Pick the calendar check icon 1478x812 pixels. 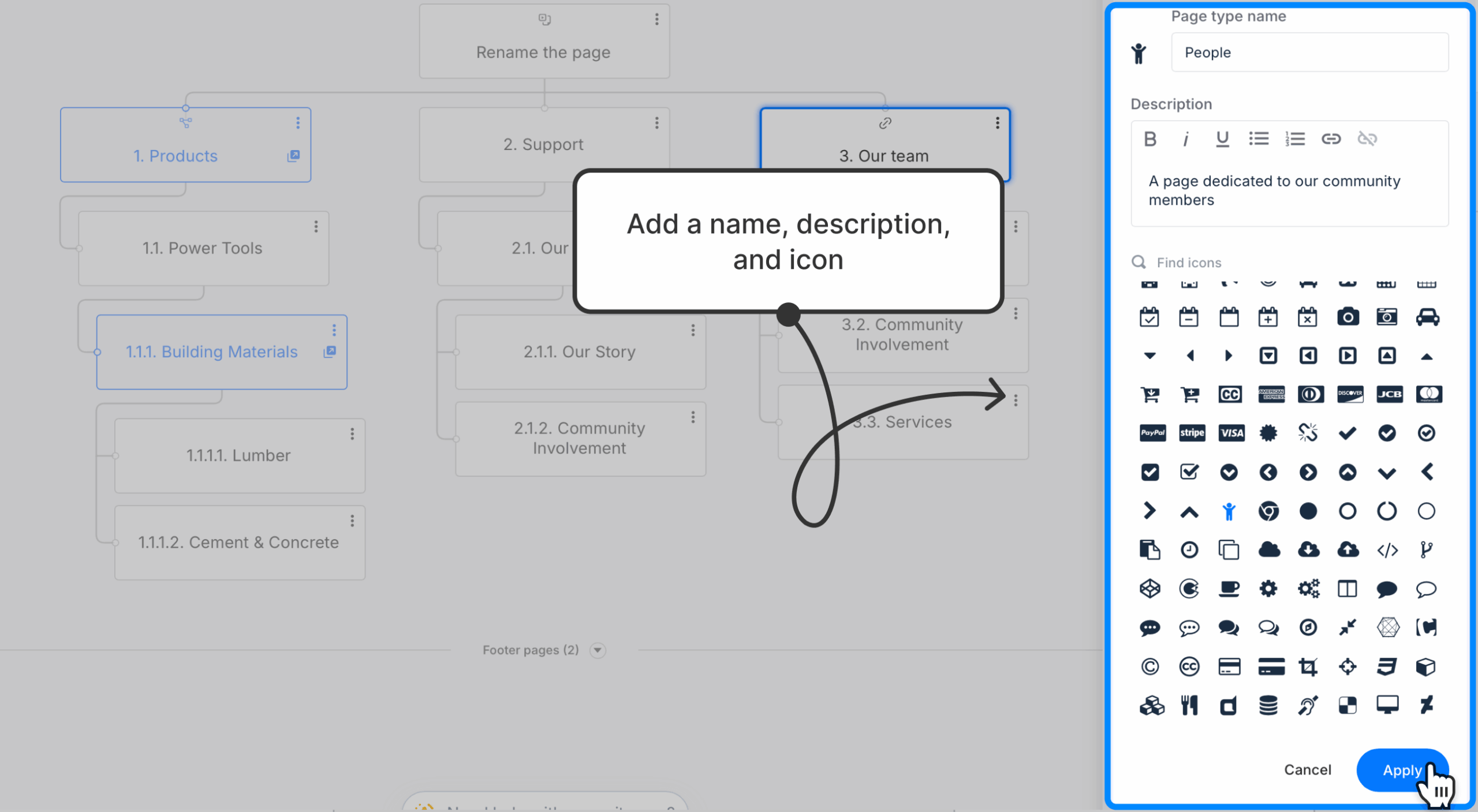(1149, 317)
